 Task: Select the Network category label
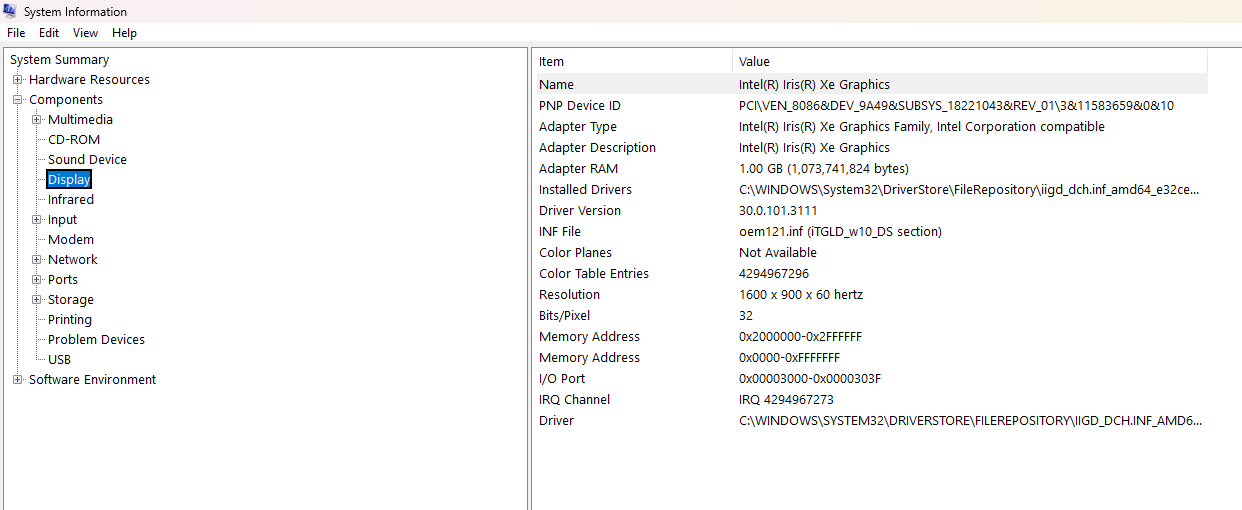pyautogui.click(x=73, y=260)
